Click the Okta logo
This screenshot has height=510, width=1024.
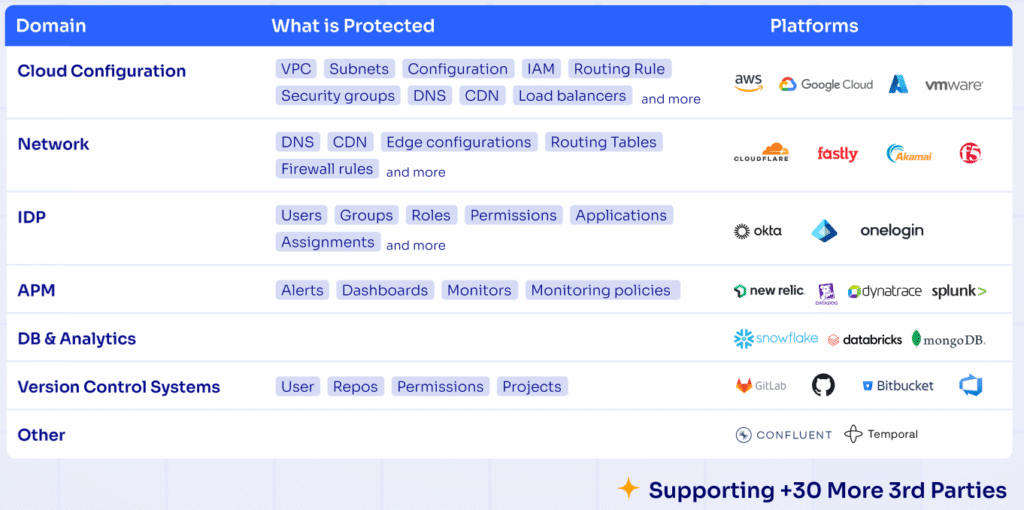[758, 231]
